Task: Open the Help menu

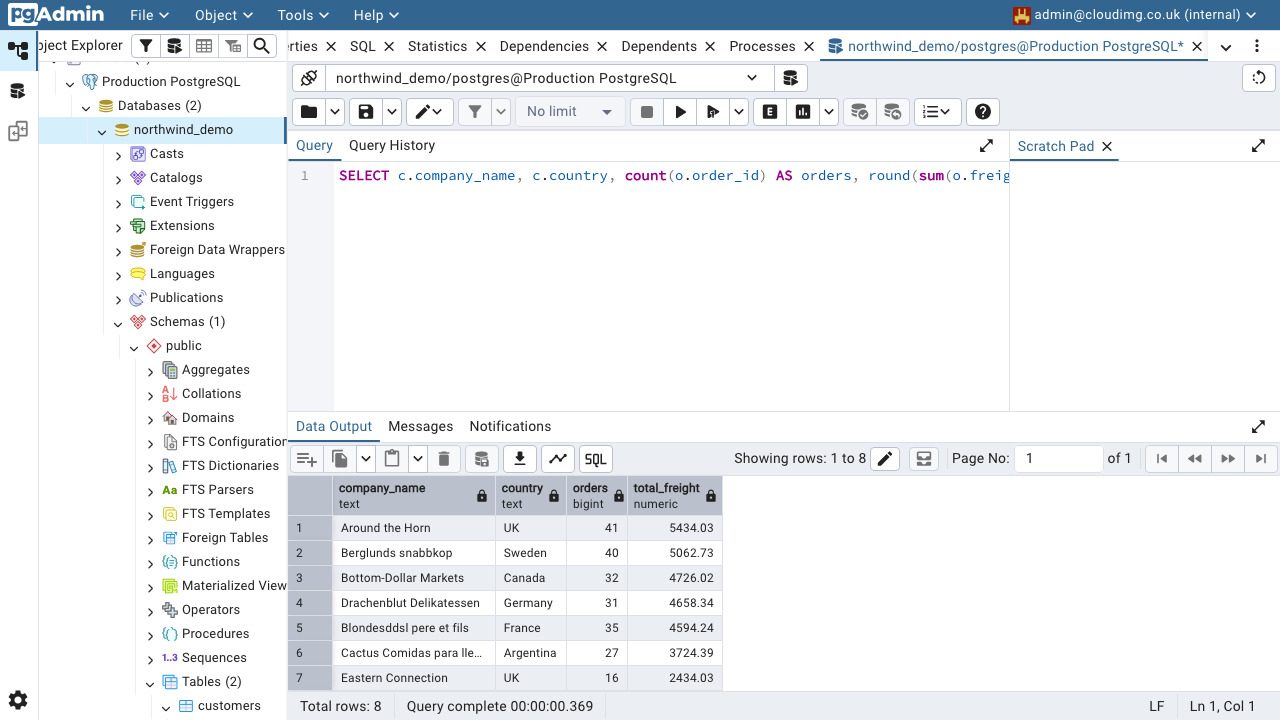Action: pyautogui.click(x=376, y=15)
